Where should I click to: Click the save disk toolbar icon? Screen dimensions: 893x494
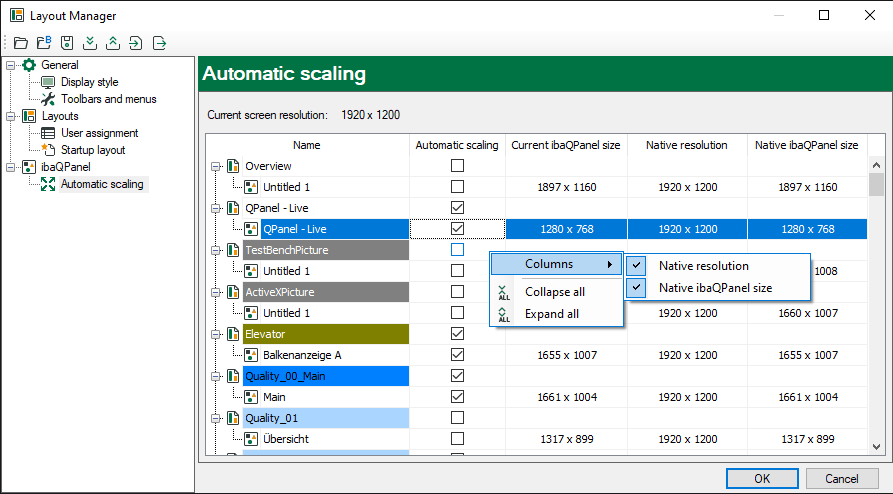click(67, 43)
